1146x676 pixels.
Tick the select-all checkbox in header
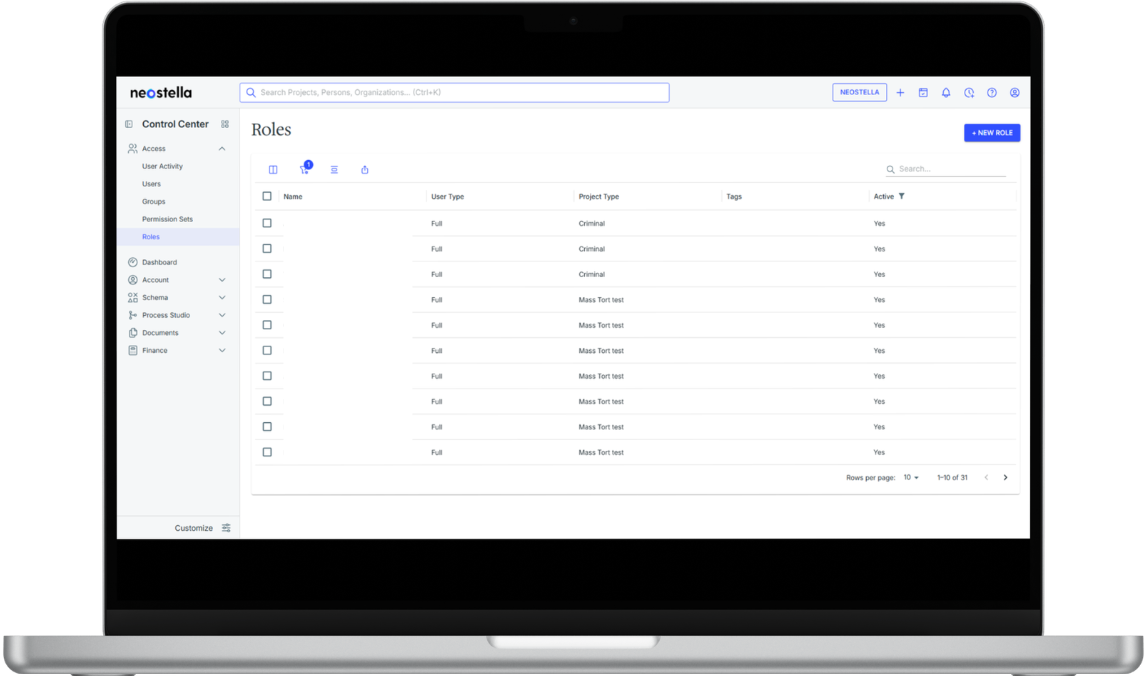click(x=267, y=196)
